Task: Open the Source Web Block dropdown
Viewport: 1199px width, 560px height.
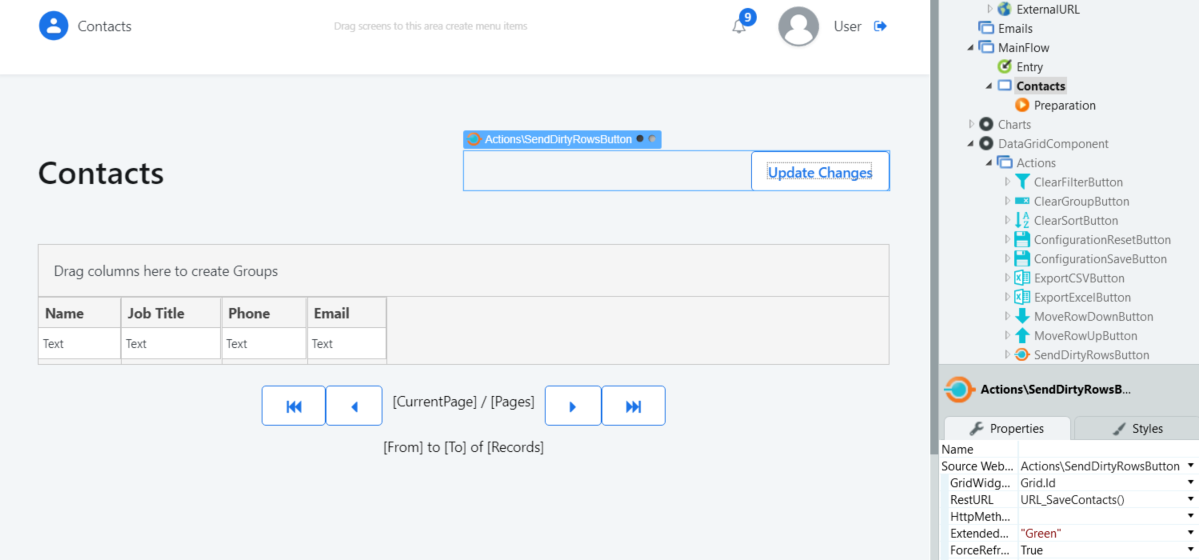Action: coord(1191,466)
